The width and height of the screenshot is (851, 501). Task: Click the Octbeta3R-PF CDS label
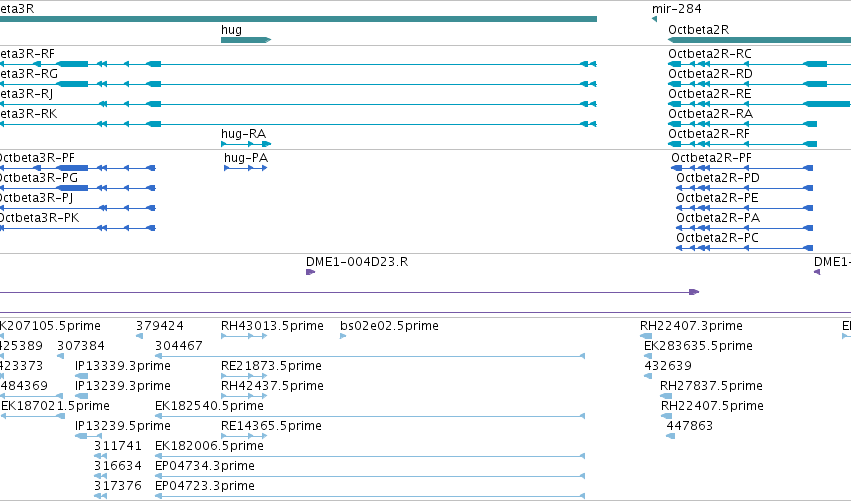pyautogui.click(x=36, y=158)
